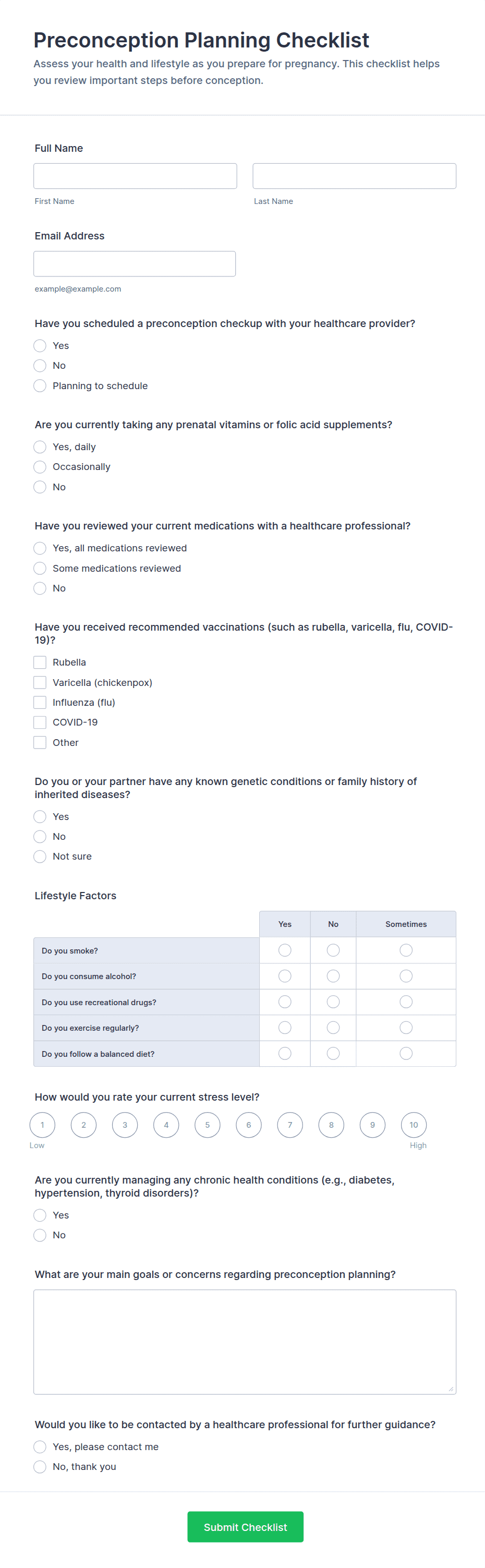Click the Last Name input field
The width and height of the screenshot is (485, 1568).
354,176
